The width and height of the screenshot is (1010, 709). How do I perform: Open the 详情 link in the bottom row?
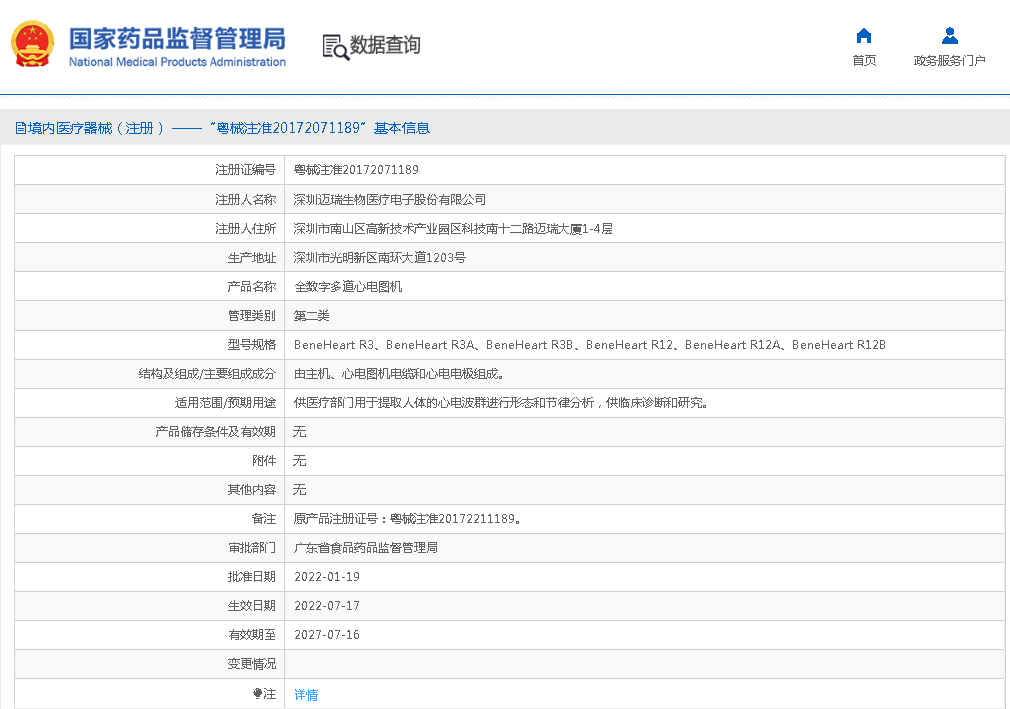click(x=306, y=694)
